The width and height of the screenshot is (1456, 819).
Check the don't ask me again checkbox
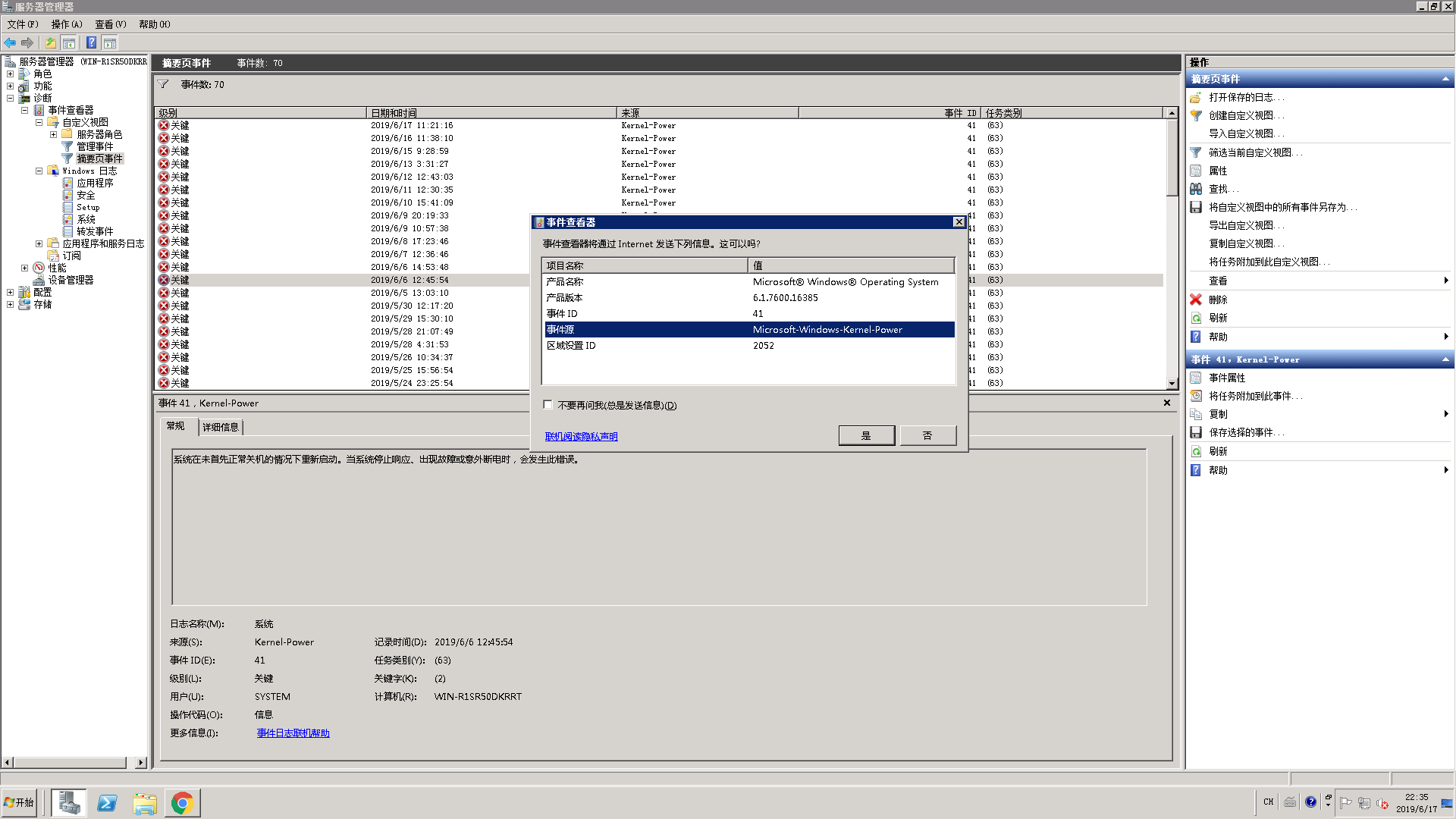(x=548, y=405)
